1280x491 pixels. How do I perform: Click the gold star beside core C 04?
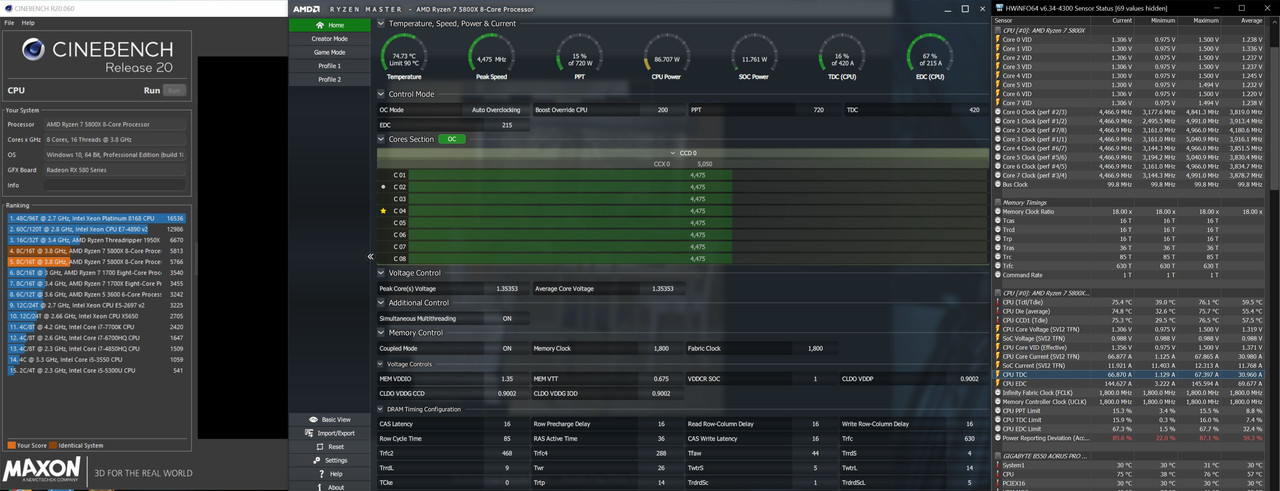[x=383, y=211]
